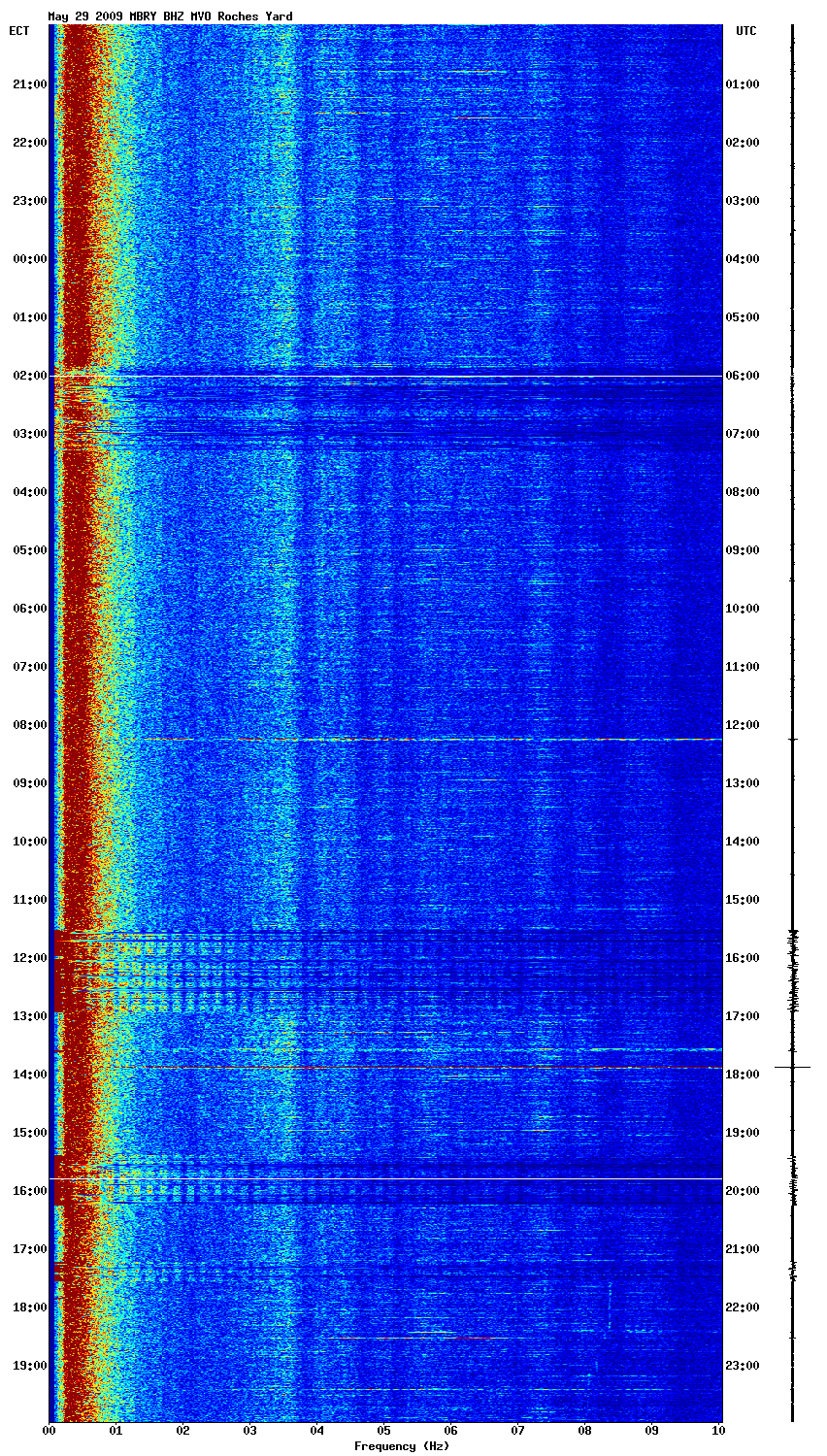Pick the 18:00 tick label on the UTC axis
Image resolution: width=827 pixels, height=1456 pixels.
coord(744,1075)
